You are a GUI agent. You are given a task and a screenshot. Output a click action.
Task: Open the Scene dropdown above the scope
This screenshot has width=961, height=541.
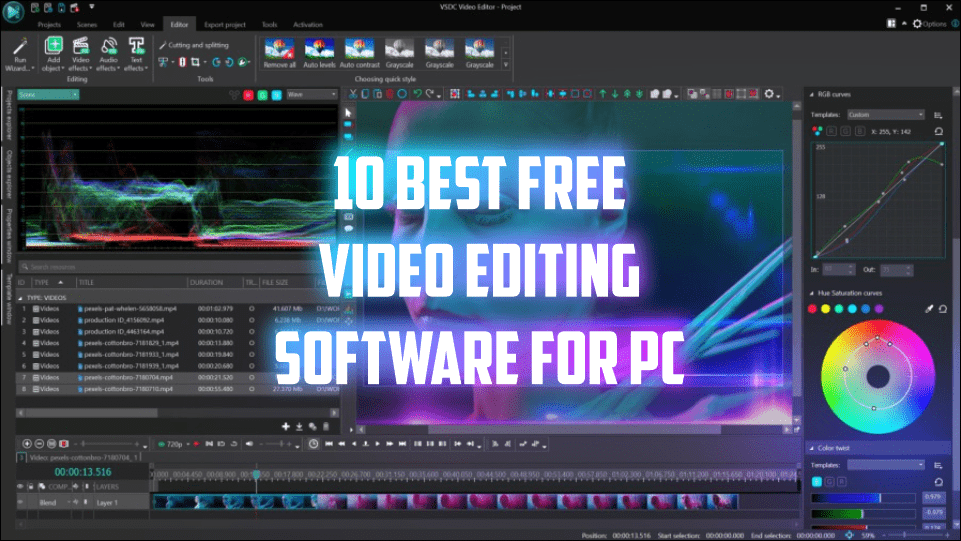click(48, 94)
